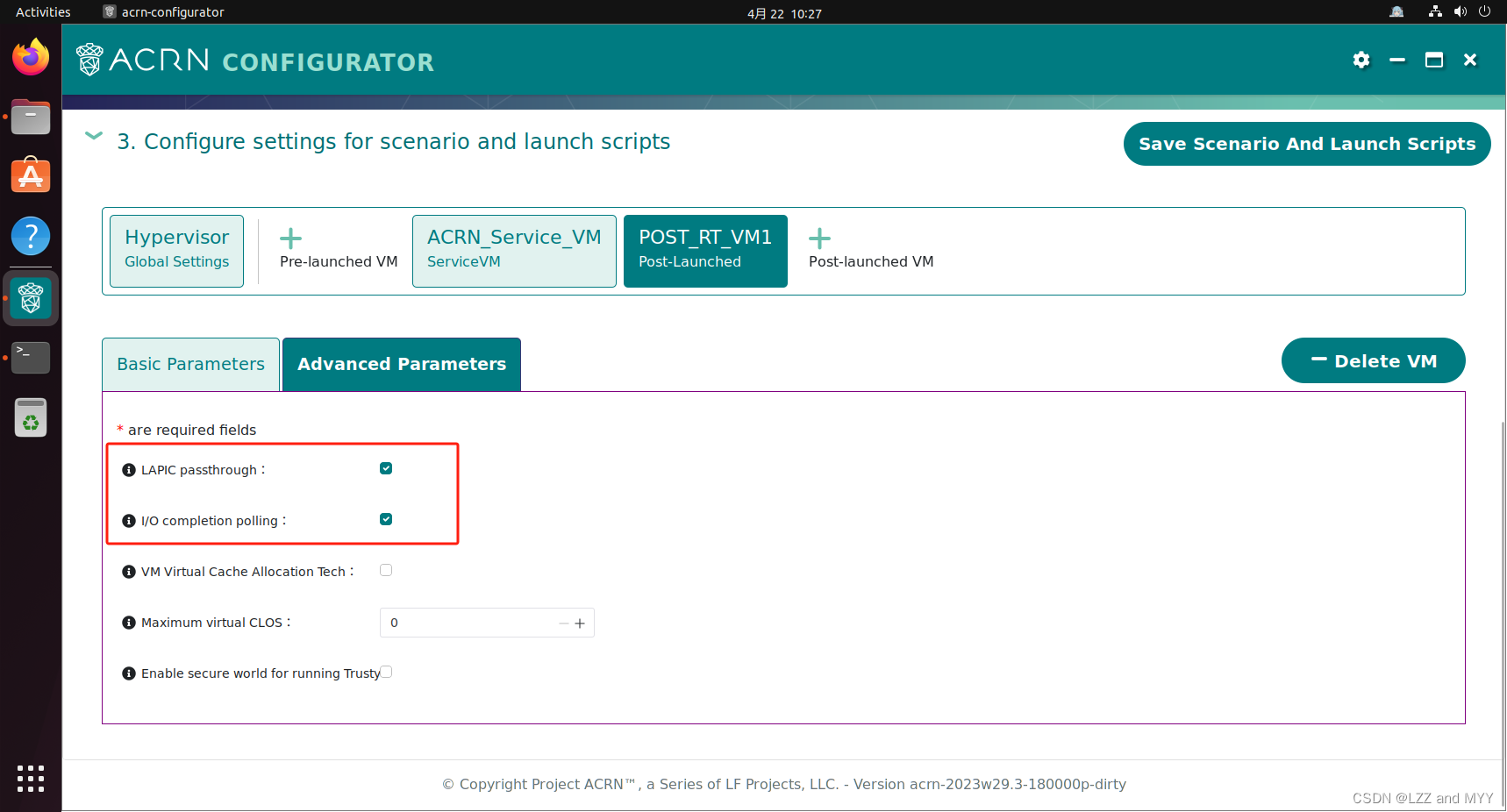Show info for VM Virtual Cache Allocation Tech
1507x812 pixels.
click(129, 572)
